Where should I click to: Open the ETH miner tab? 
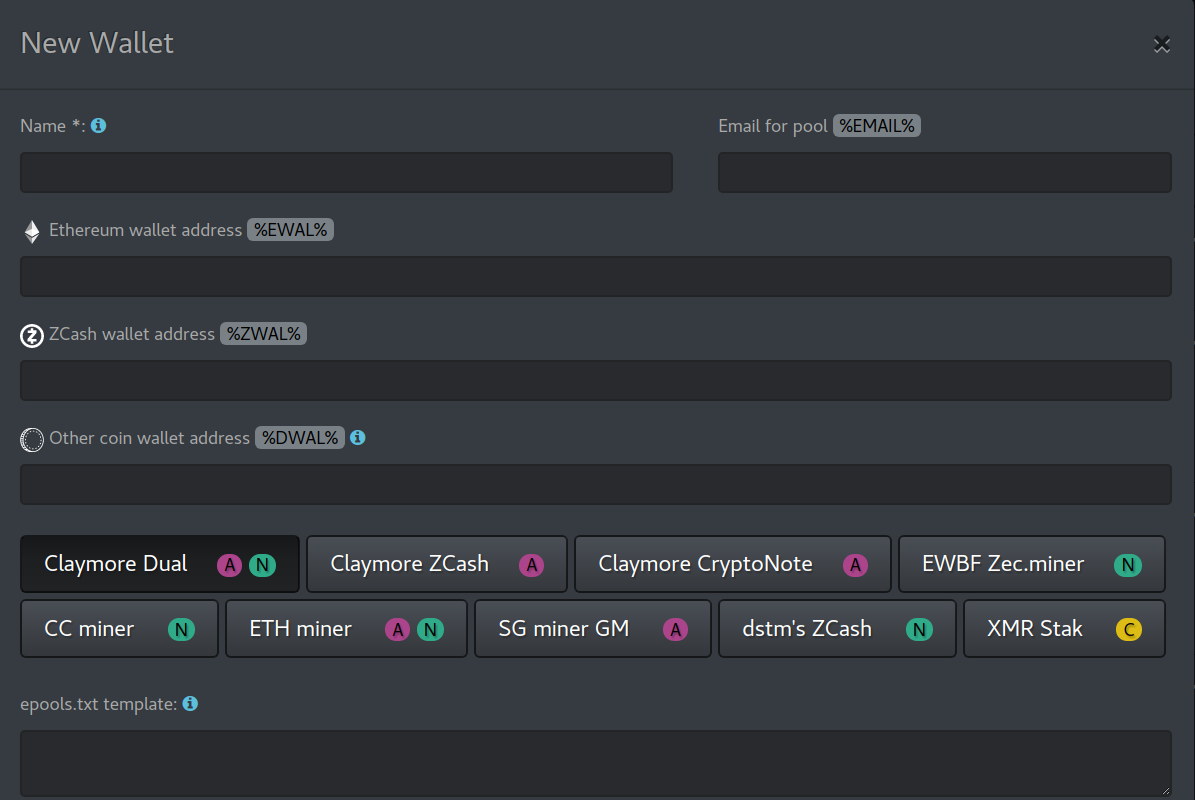346,629
